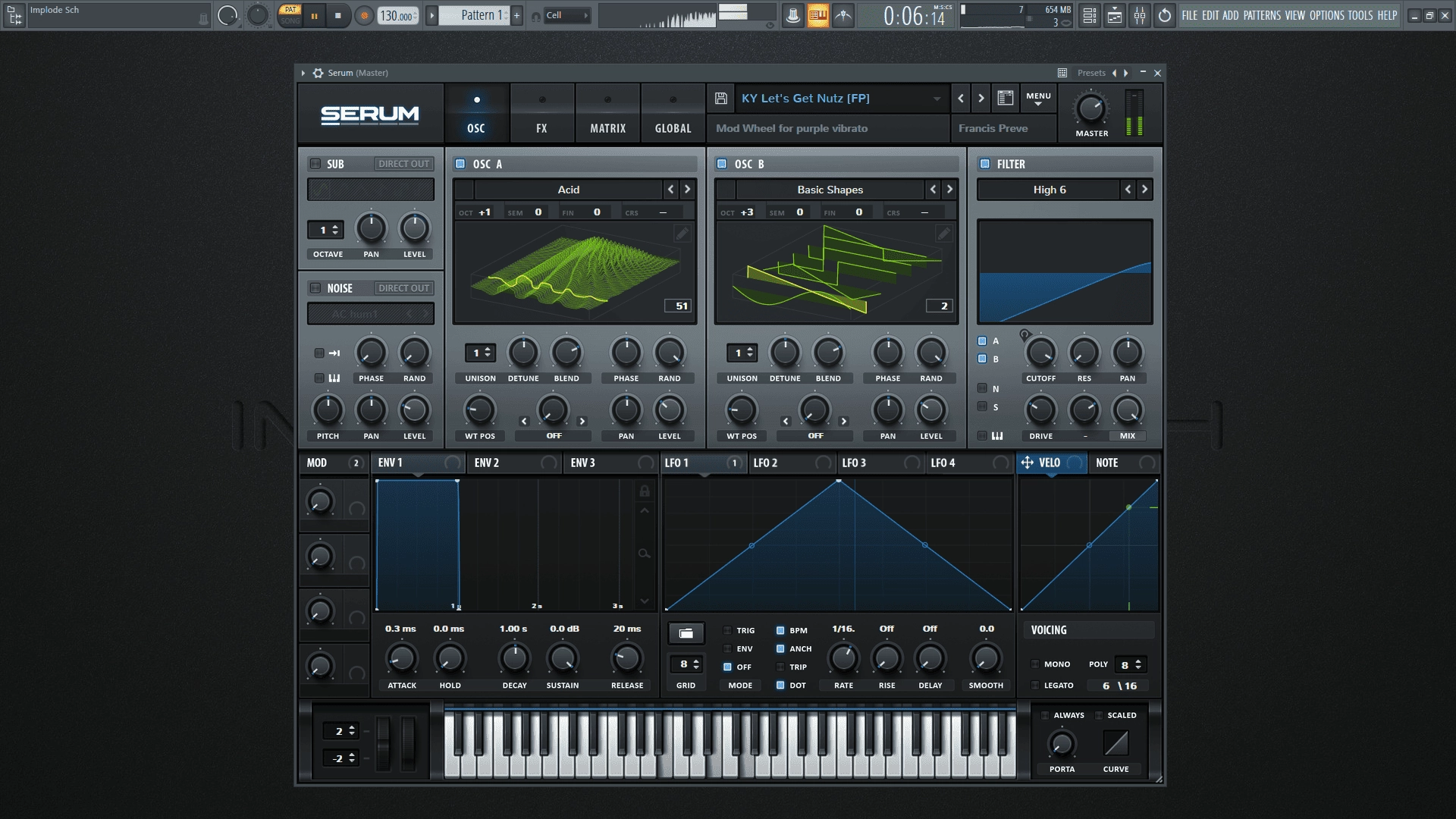The width and height of the screenshot is (1456, 819).
Task: Toggle the OSC B enable checkbox
Action: coord(722,164)
